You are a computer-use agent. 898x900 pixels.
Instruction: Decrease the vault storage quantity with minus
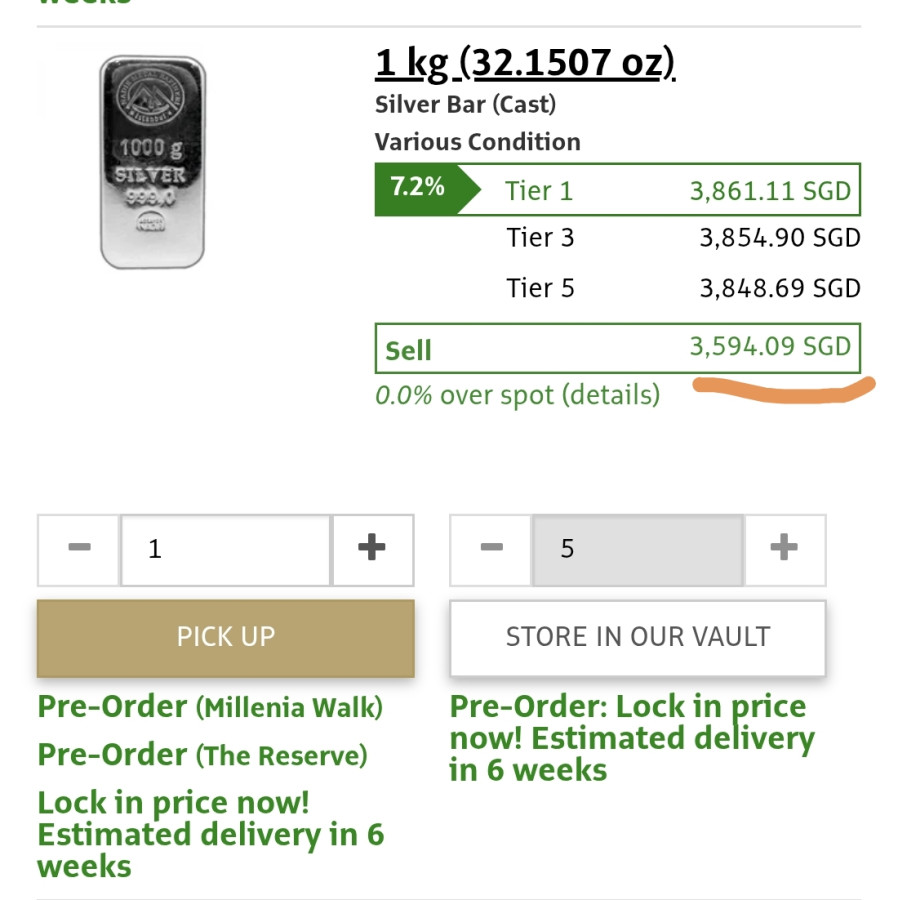tap(491, 549)
